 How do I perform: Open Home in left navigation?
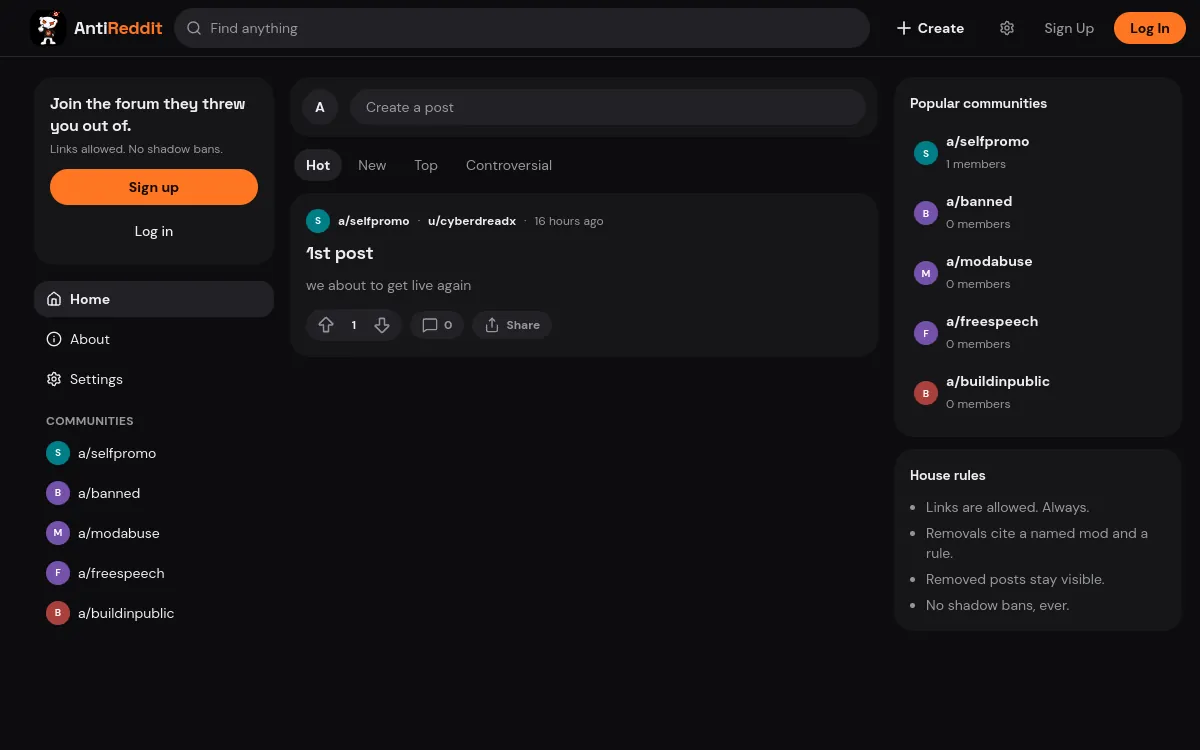[154, 299]
